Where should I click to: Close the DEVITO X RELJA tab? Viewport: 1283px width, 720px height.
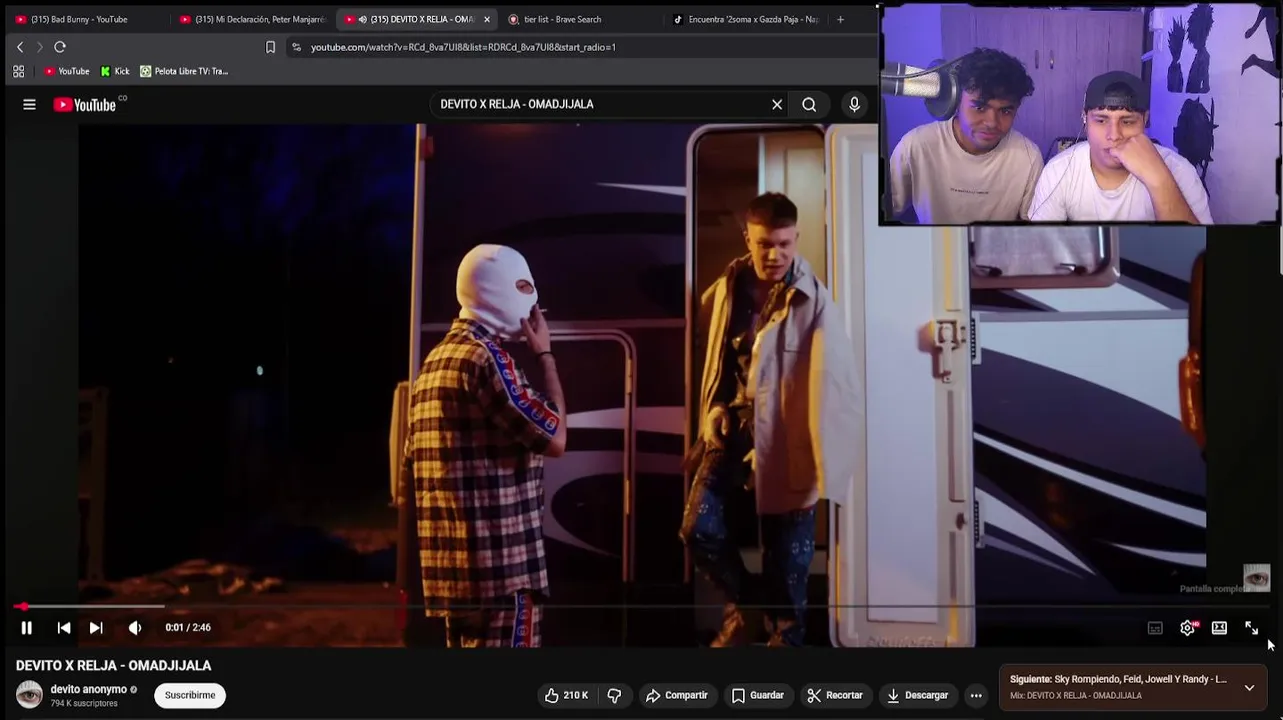487,19
